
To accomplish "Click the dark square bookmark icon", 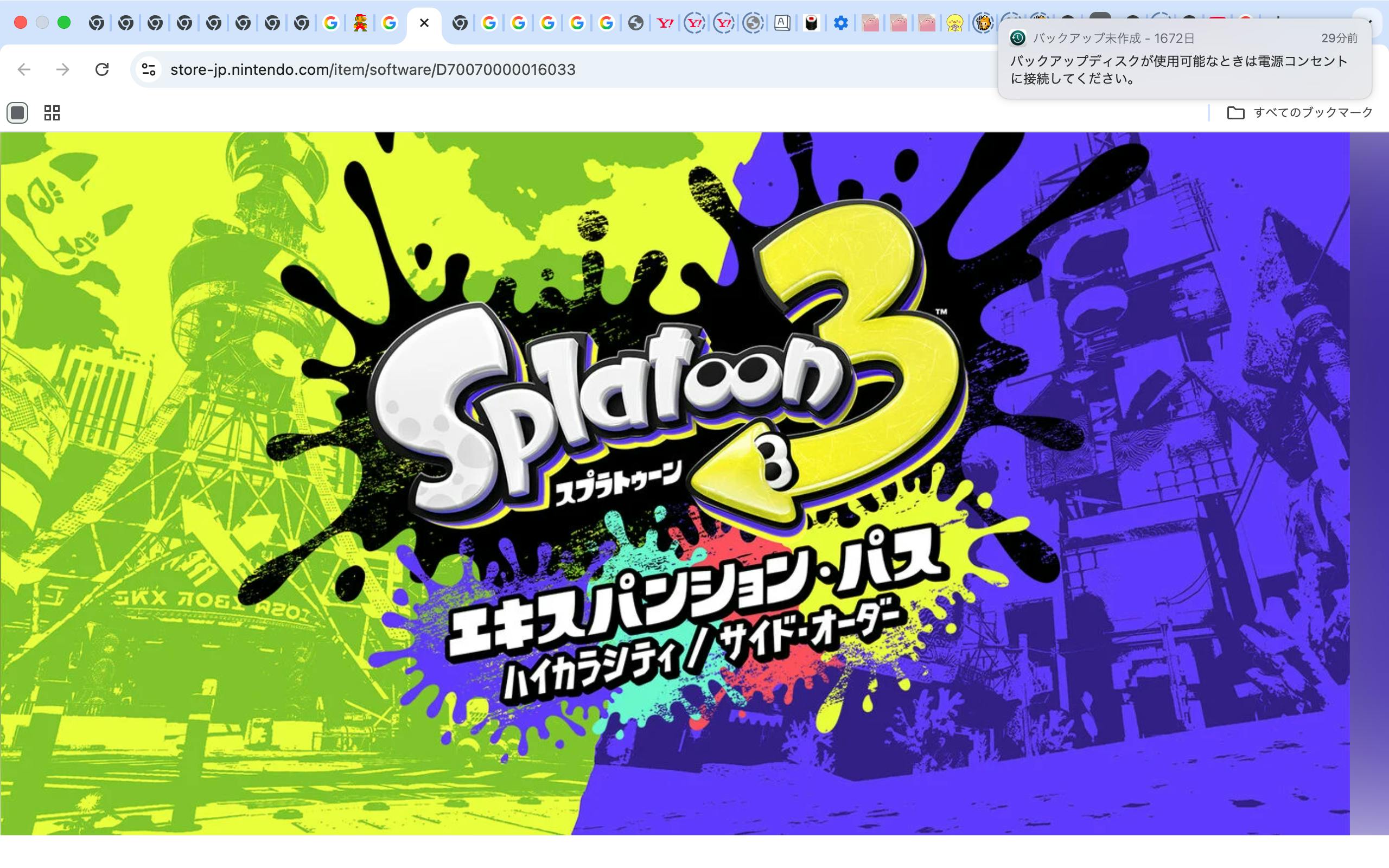I will click(x=17, y=112).
